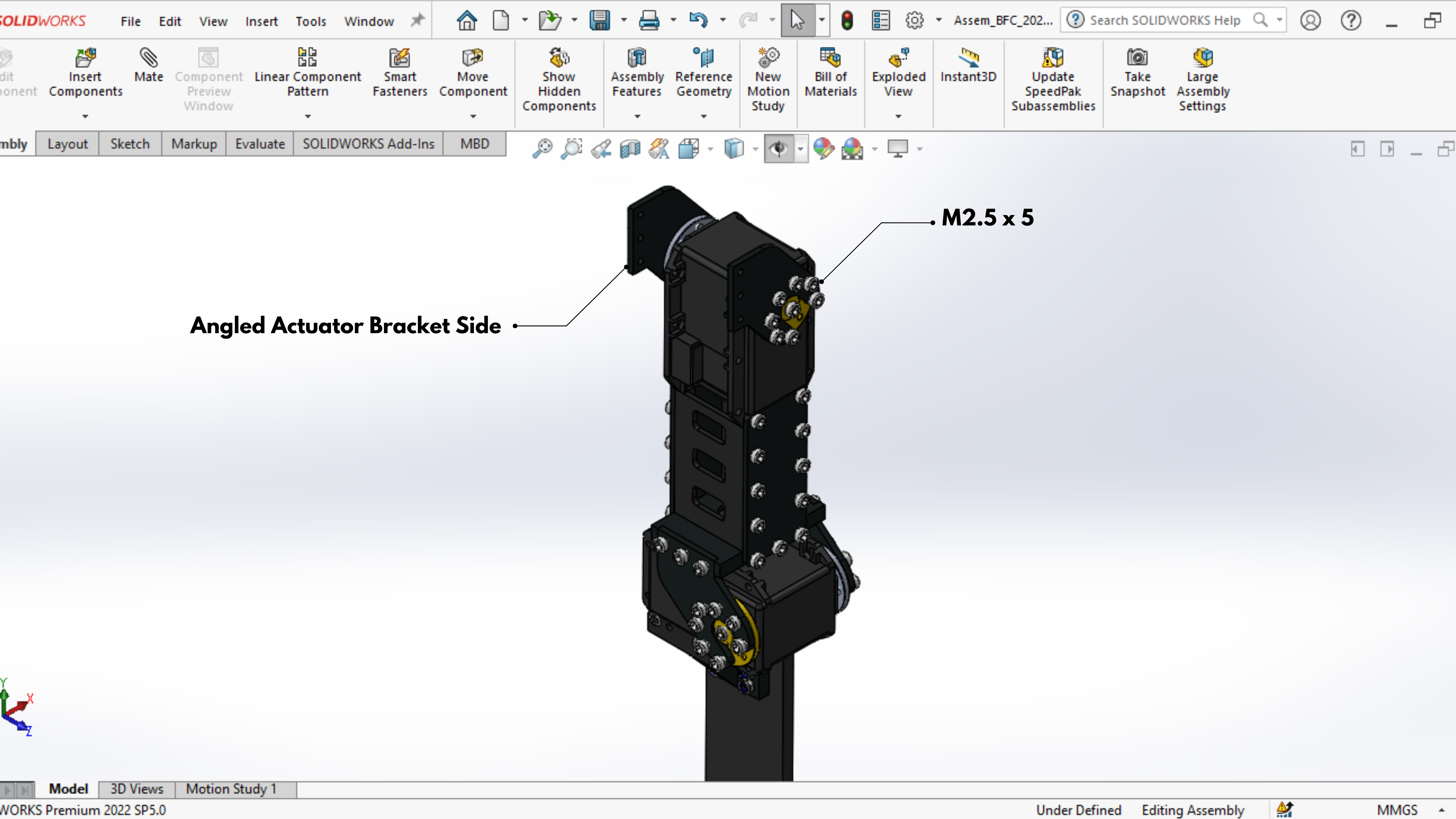
Task: Pin the menu bar with pushpin
Action: pyautogui.click(x=417, y=21)
